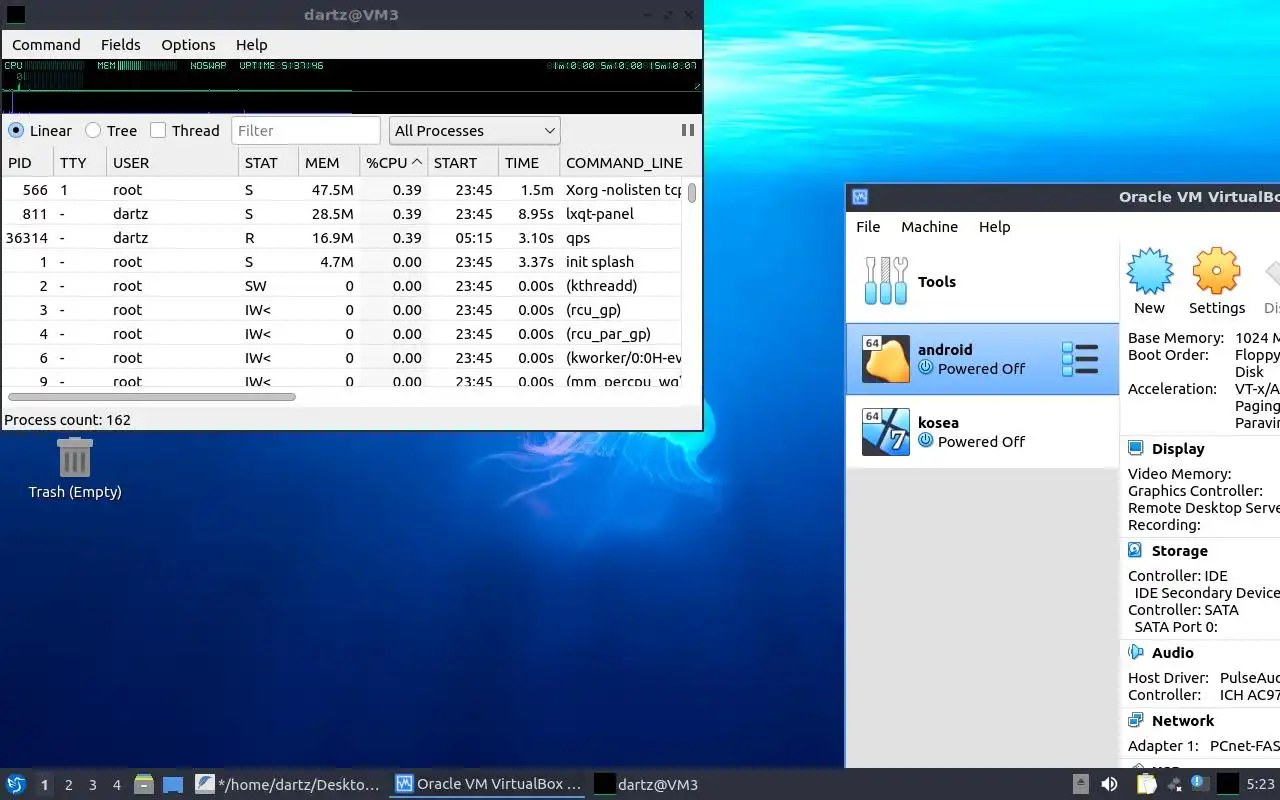
Task: Select the Linear view radio button
Action: tap(16, 130)
